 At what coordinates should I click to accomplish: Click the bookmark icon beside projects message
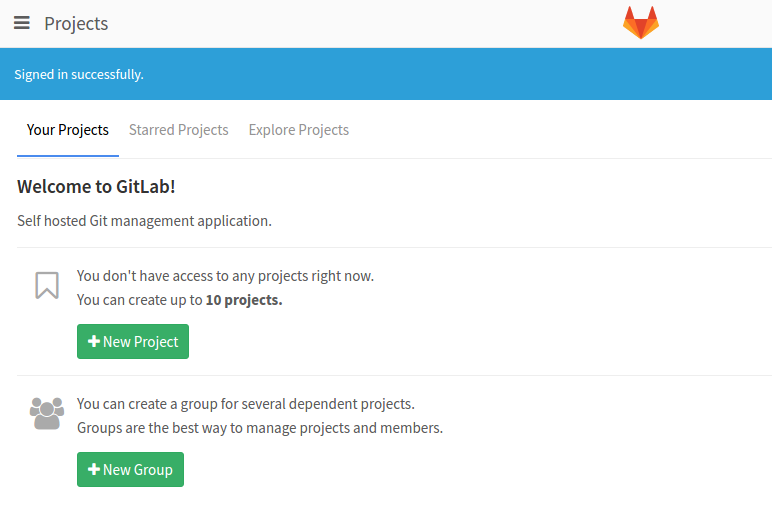pyautogui.click(x=47, y=286)
